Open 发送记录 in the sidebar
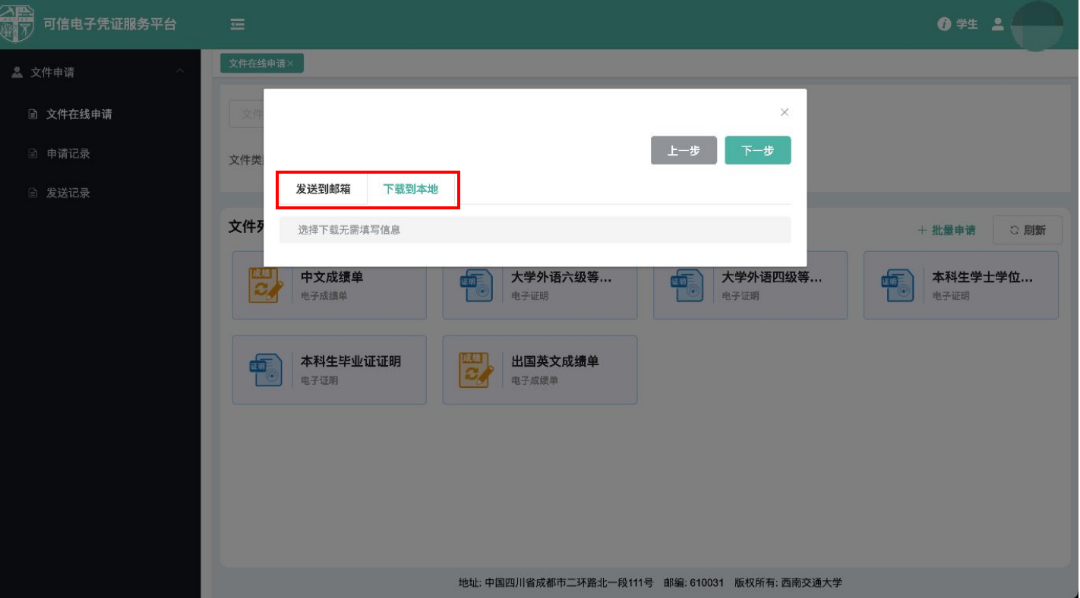Image resolution: width=1080 pixels, height=598 pixels. click(x=68, y=193)
